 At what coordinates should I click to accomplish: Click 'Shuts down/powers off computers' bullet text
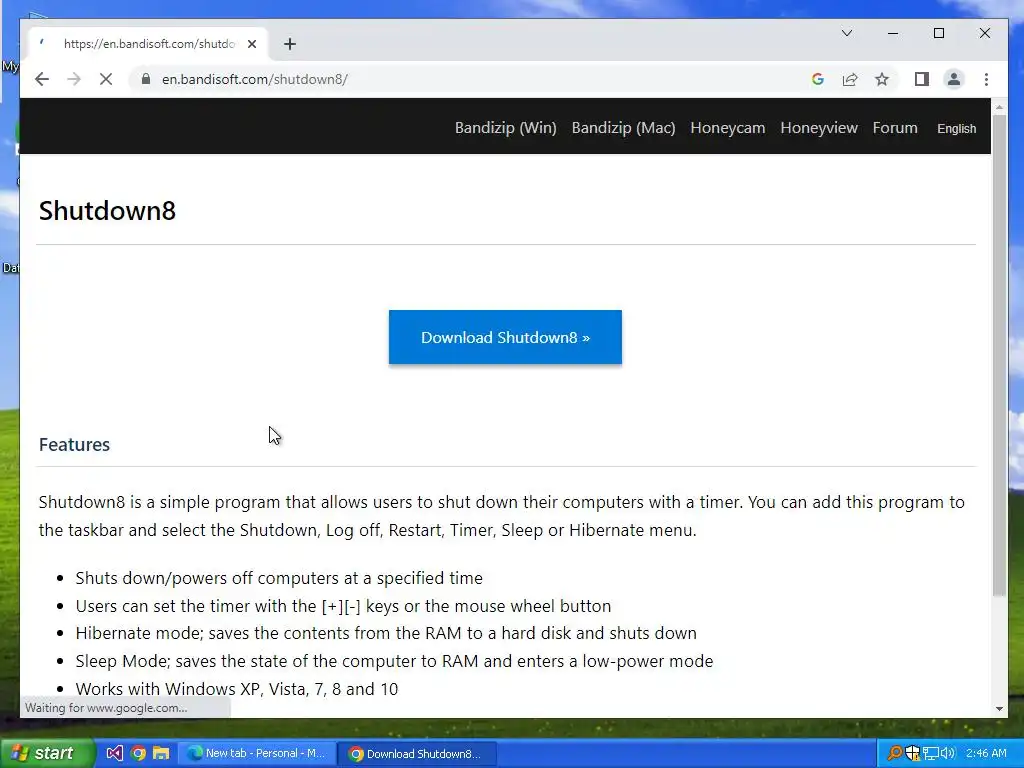[279, 578]
